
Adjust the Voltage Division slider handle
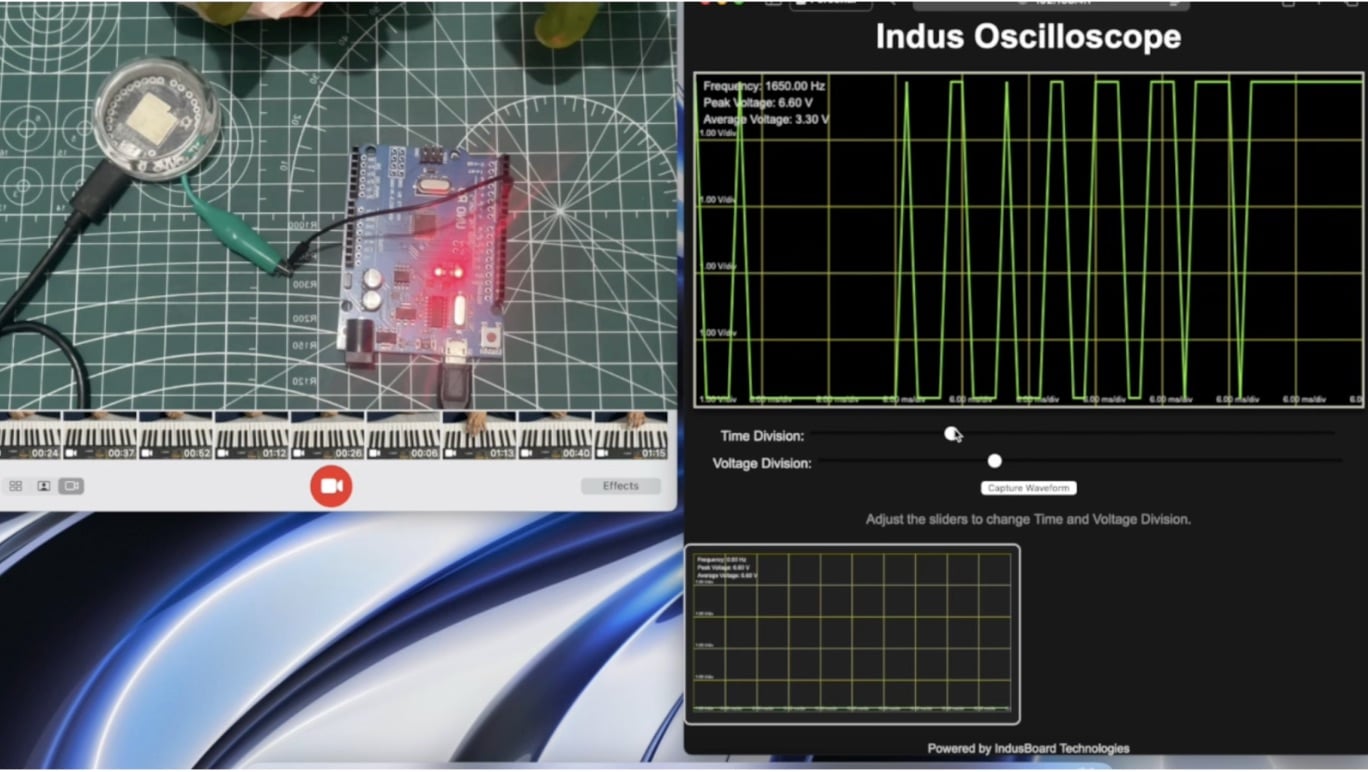pos(994,461)
